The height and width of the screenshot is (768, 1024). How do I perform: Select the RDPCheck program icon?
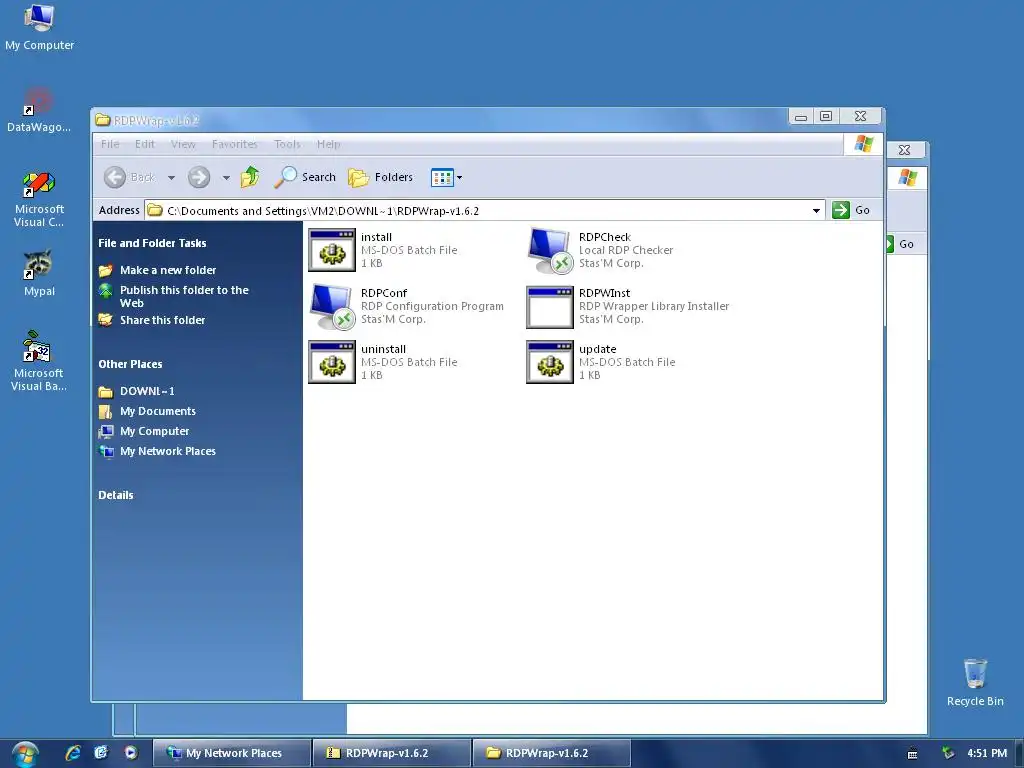click(x=550, y=250)
